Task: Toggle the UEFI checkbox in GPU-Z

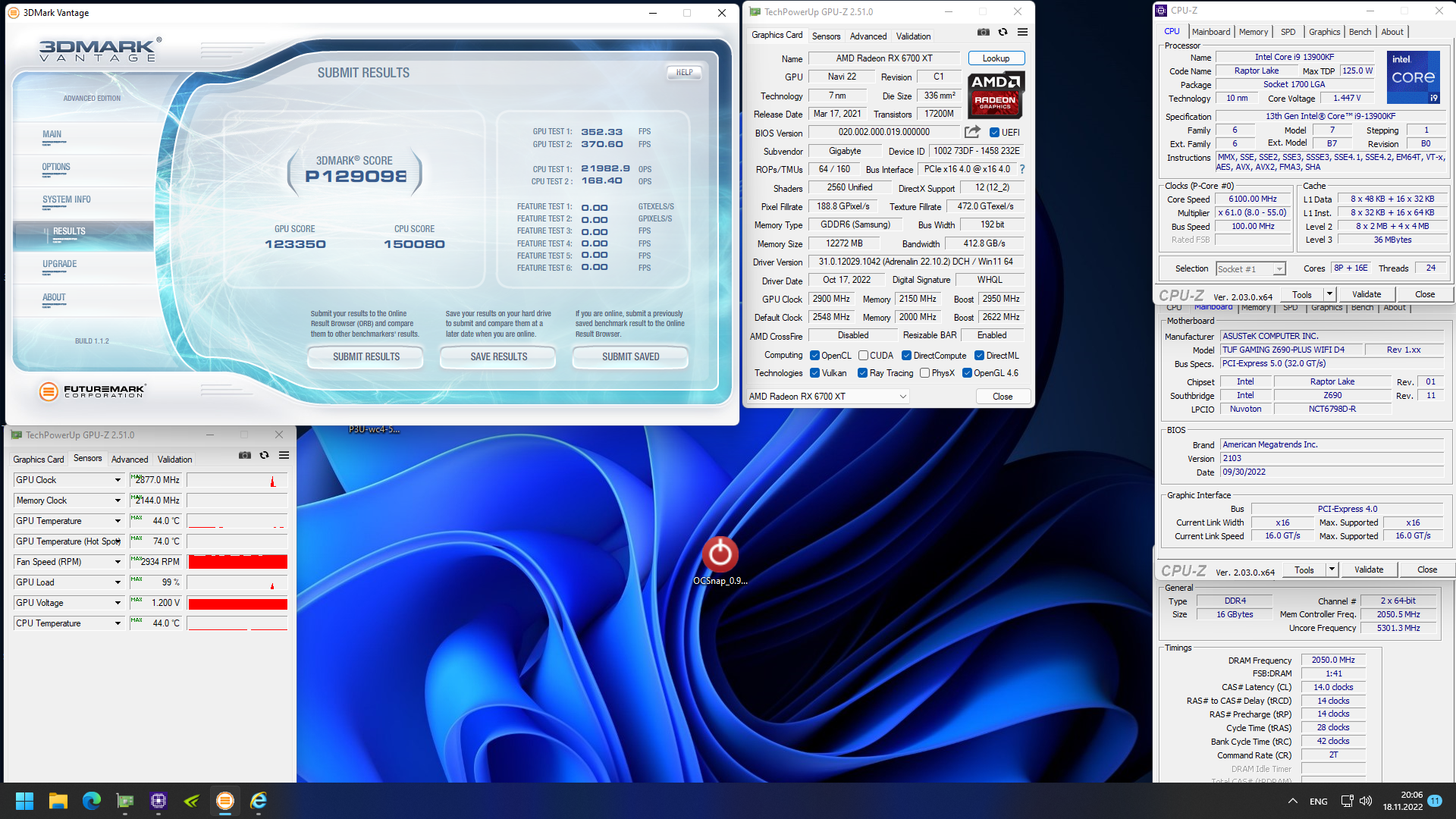Action: click(994, 133)
